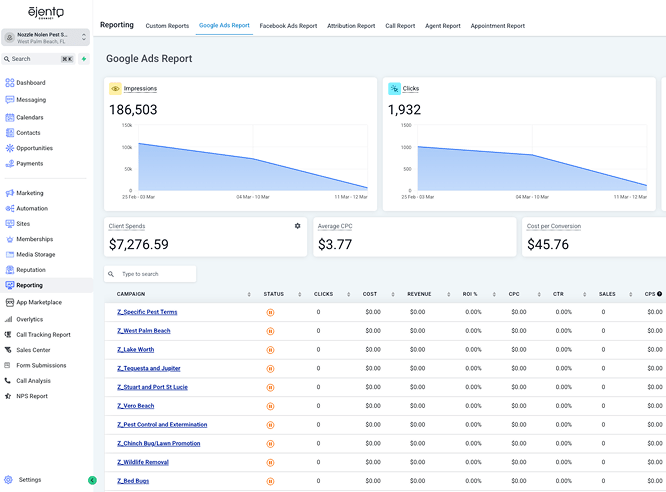Click the Opportunities sidebar icon
Viewport: 666px width, 492px height.
click(9, 148)
